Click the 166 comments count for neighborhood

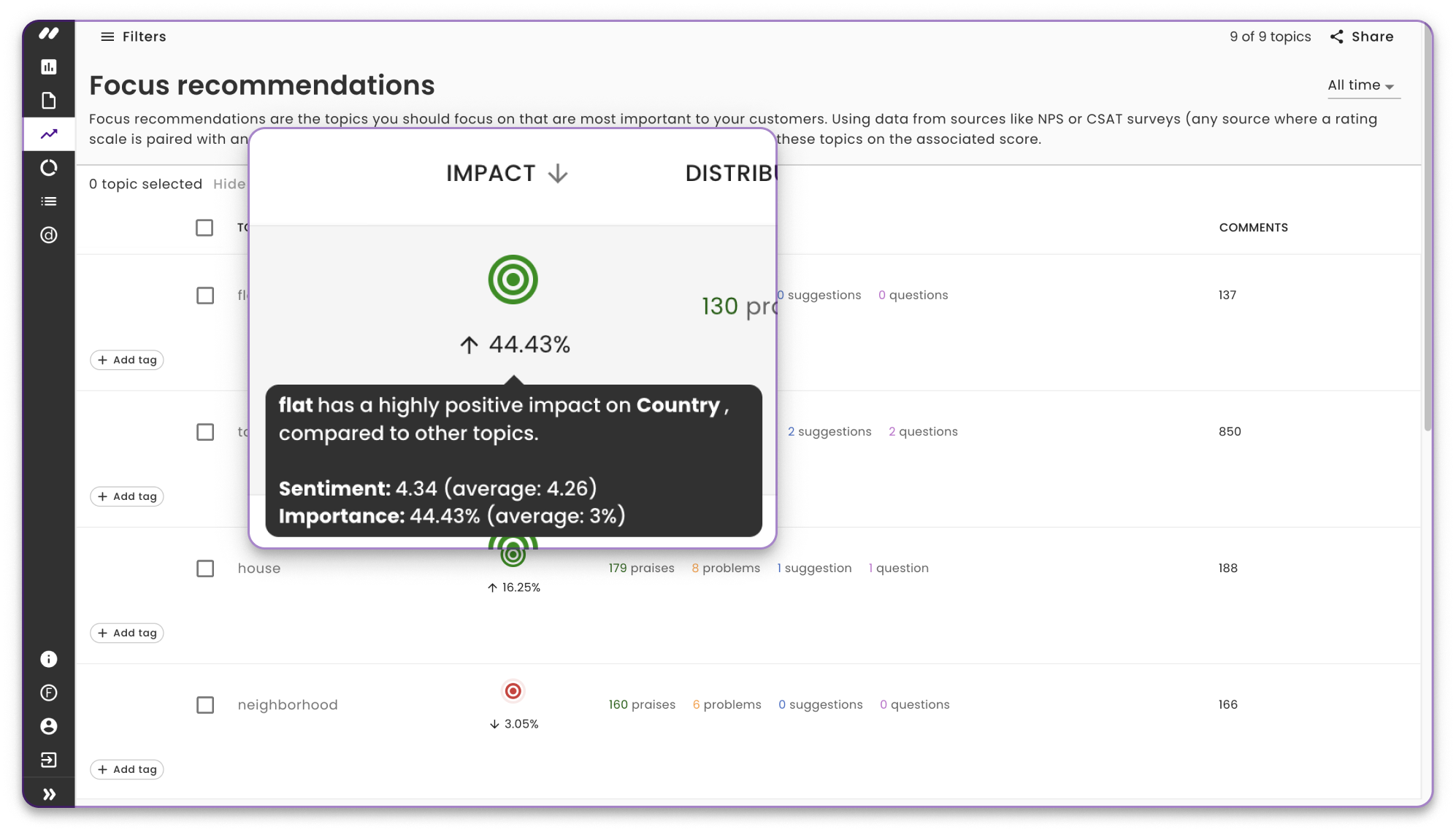(1228, 705)
